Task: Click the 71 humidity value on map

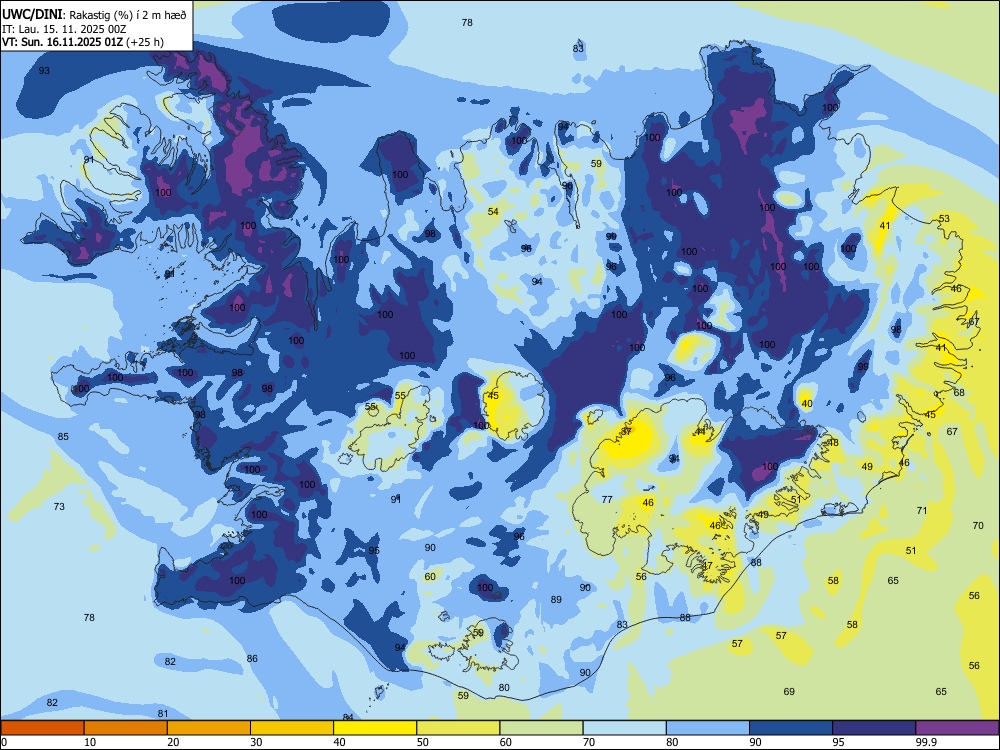Action: 922,511
